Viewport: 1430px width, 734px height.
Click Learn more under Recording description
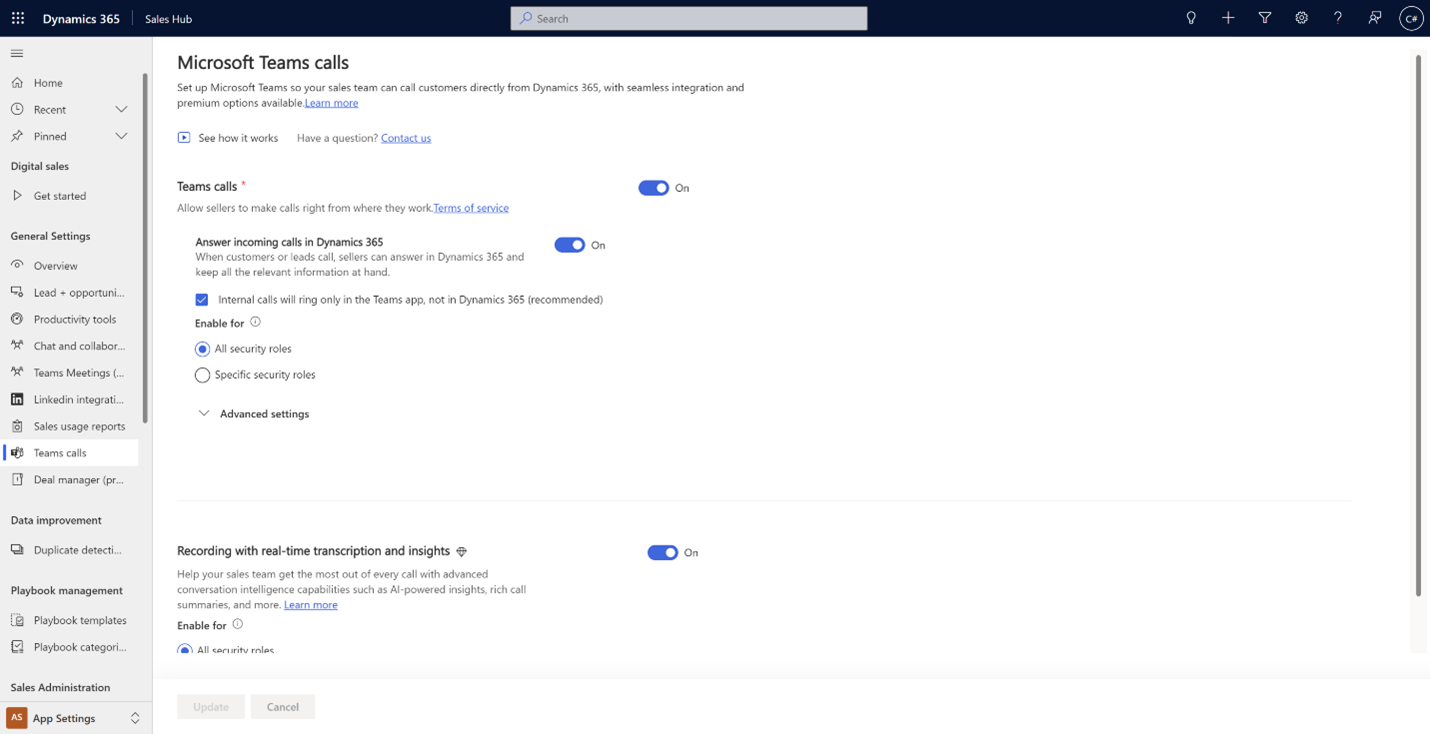(311, 605)
